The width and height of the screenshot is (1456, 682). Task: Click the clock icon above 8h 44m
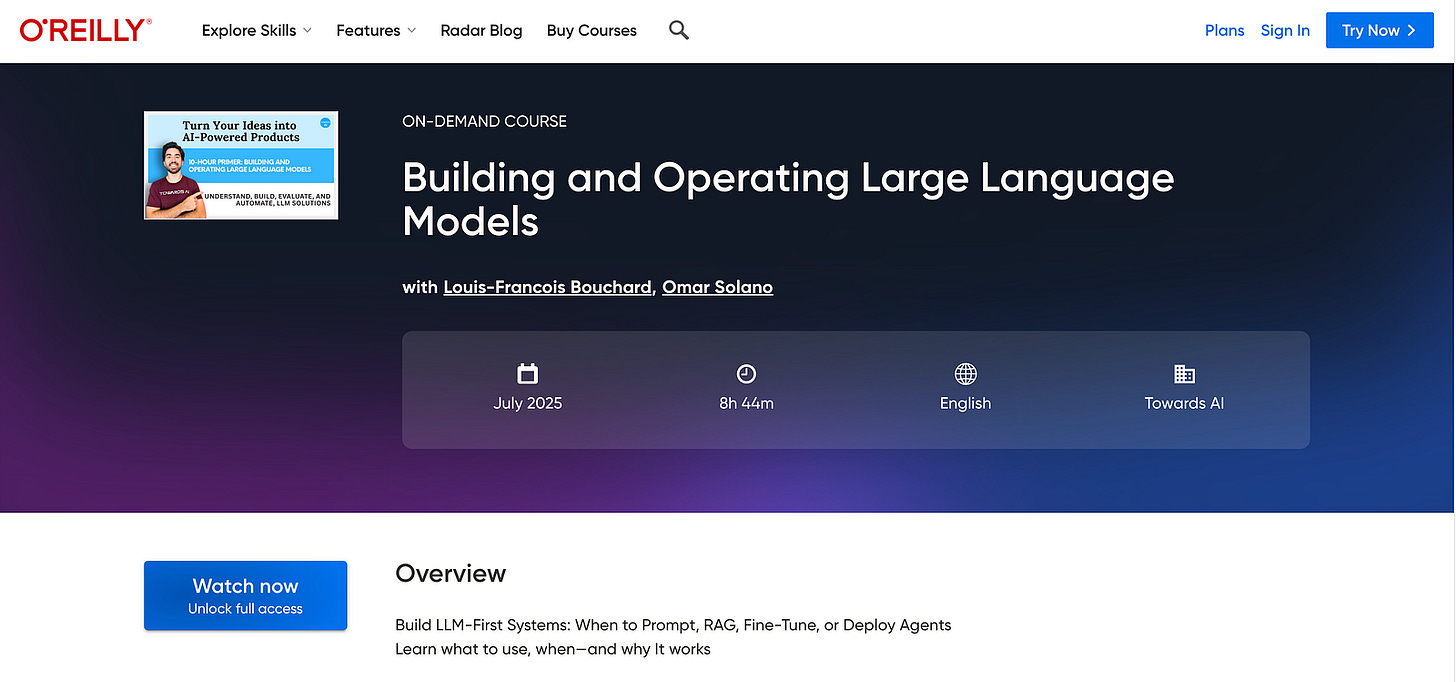pyautogui.click(x=746, y=374)
